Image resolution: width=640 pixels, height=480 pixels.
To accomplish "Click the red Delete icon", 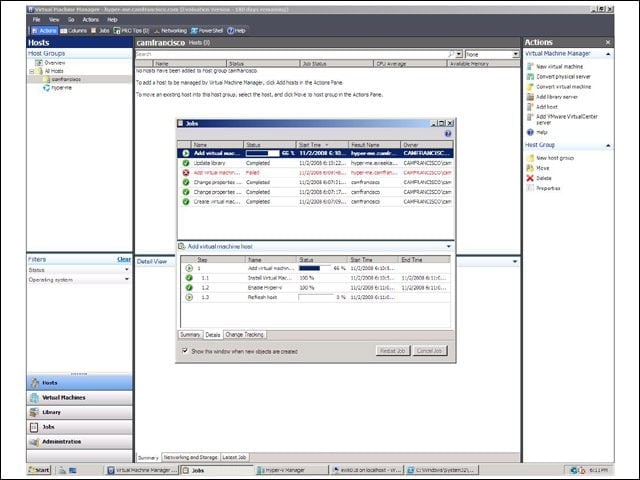I will [530, 178].
